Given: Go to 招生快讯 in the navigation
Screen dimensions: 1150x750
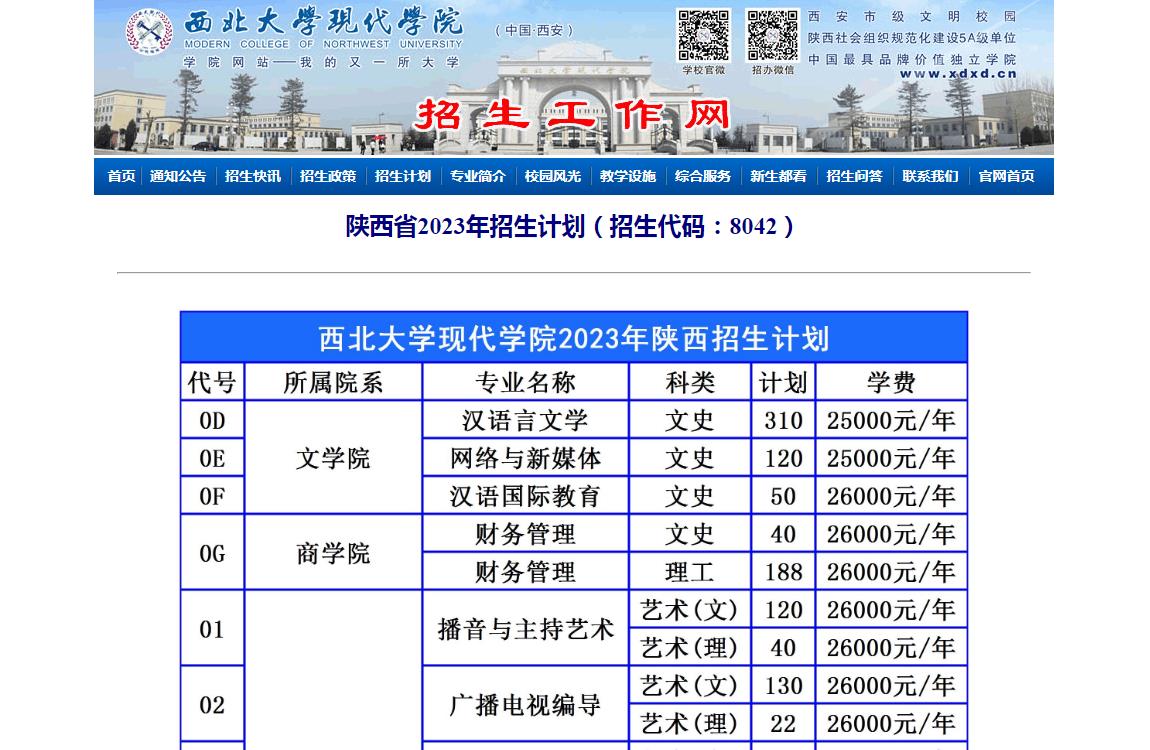Looking at the screenshot, I should click(253, 176).
